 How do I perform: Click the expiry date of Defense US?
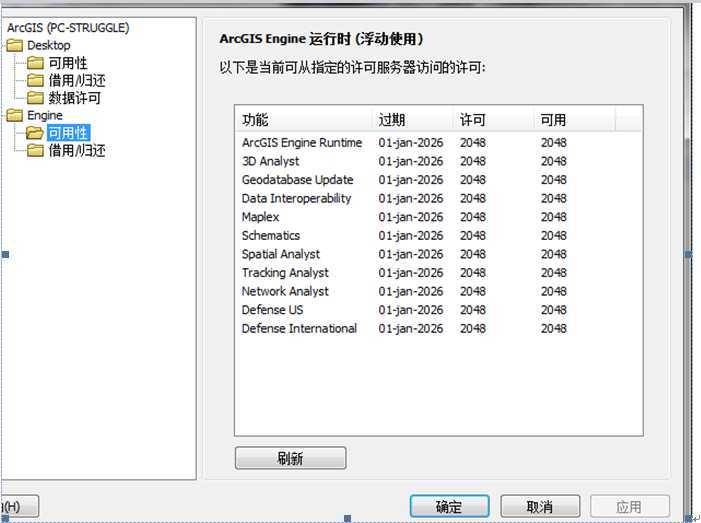(x=411, y=310)
